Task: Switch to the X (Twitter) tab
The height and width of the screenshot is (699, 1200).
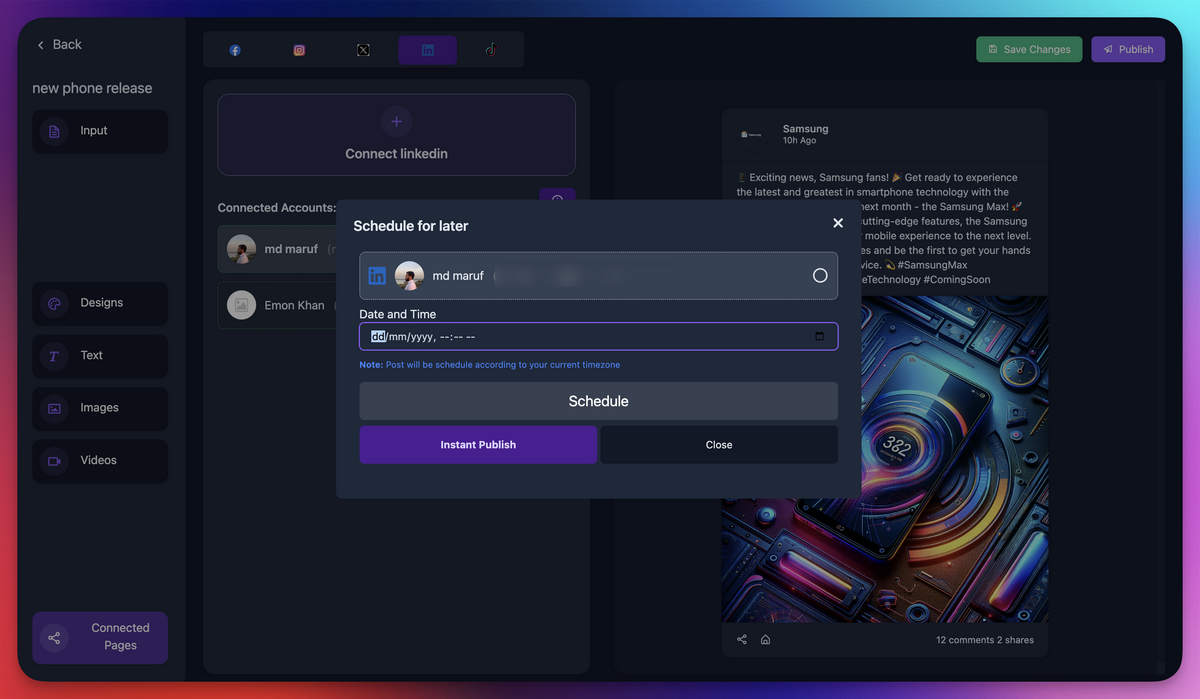Action: 363,50
